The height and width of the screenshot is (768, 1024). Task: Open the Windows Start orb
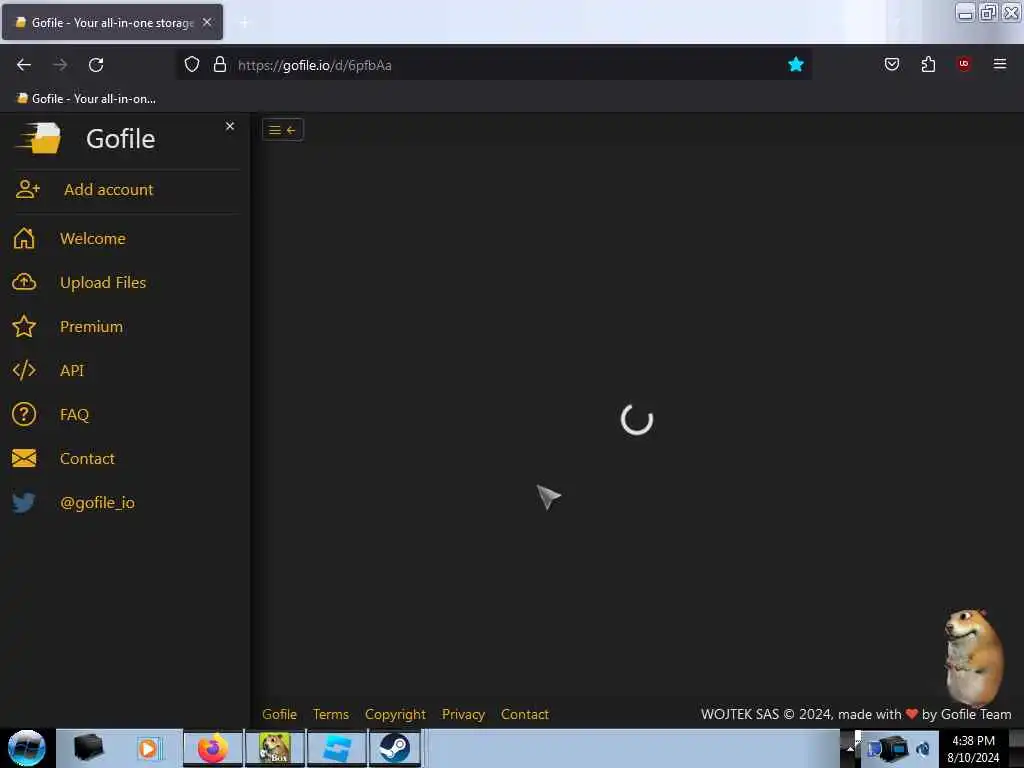27,748
